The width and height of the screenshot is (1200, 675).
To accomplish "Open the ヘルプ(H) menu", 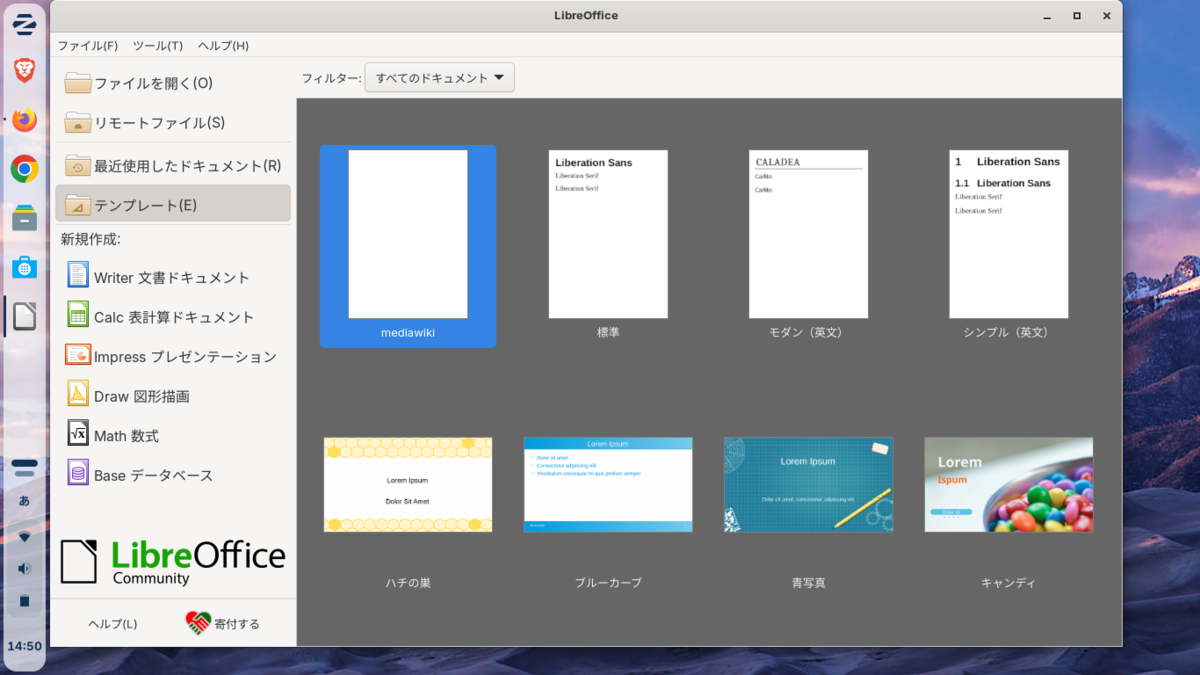I will point(223,46).
